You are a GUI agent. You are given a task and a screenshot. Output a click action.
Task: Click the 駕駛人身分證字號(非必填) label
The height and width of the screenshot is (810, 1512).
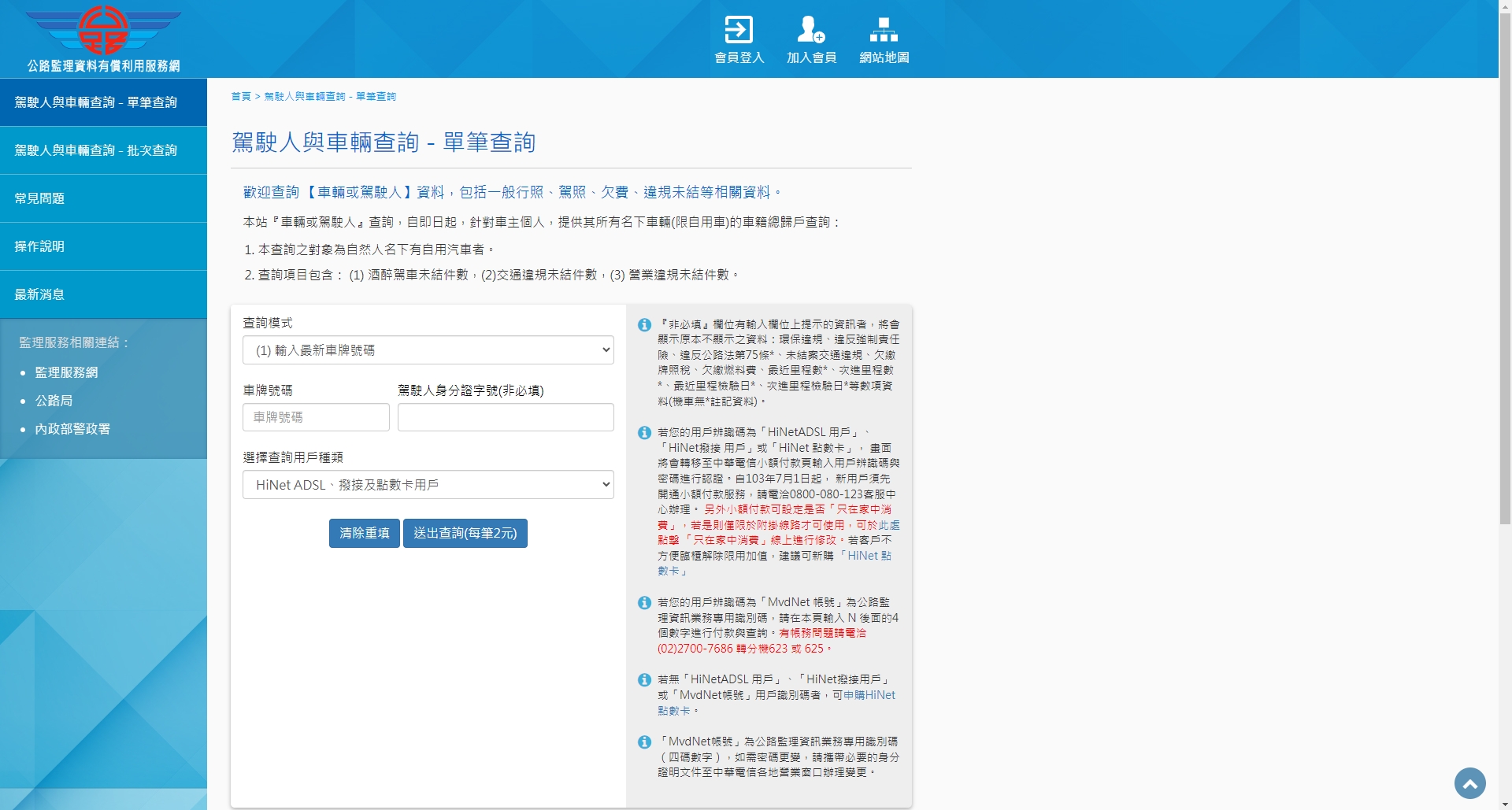(x=471, y=390)
